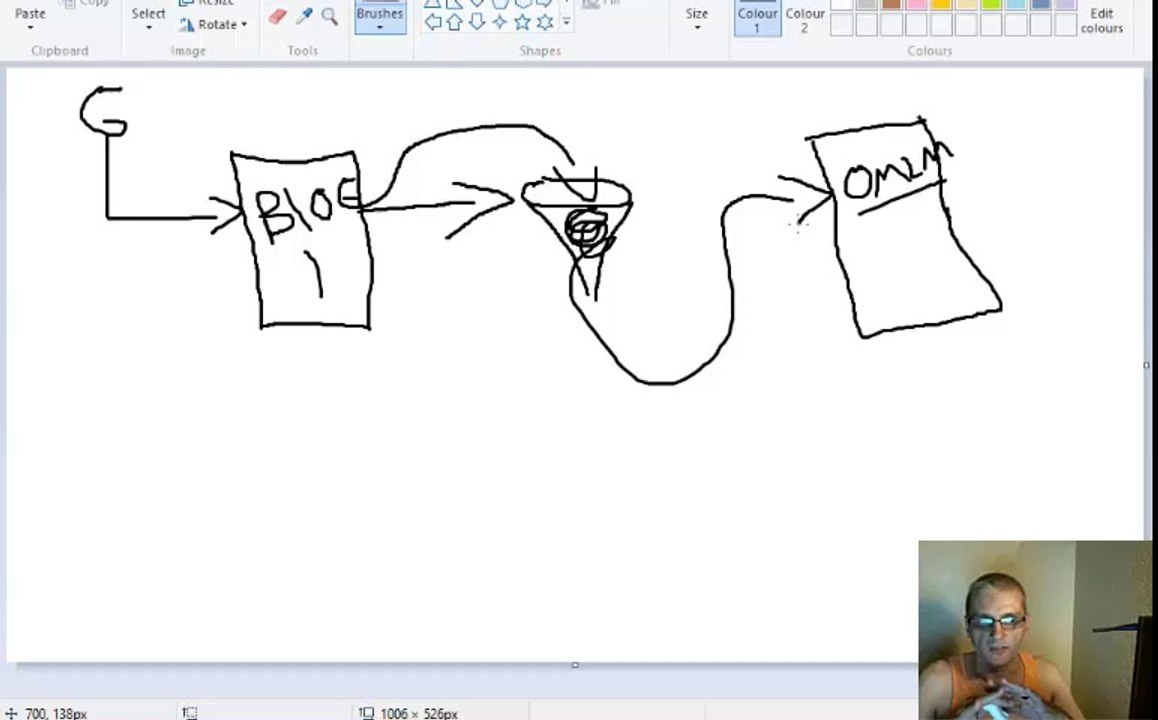Pick the lime green colour swatch
The image size is (1158, 720).
[991, 4]
